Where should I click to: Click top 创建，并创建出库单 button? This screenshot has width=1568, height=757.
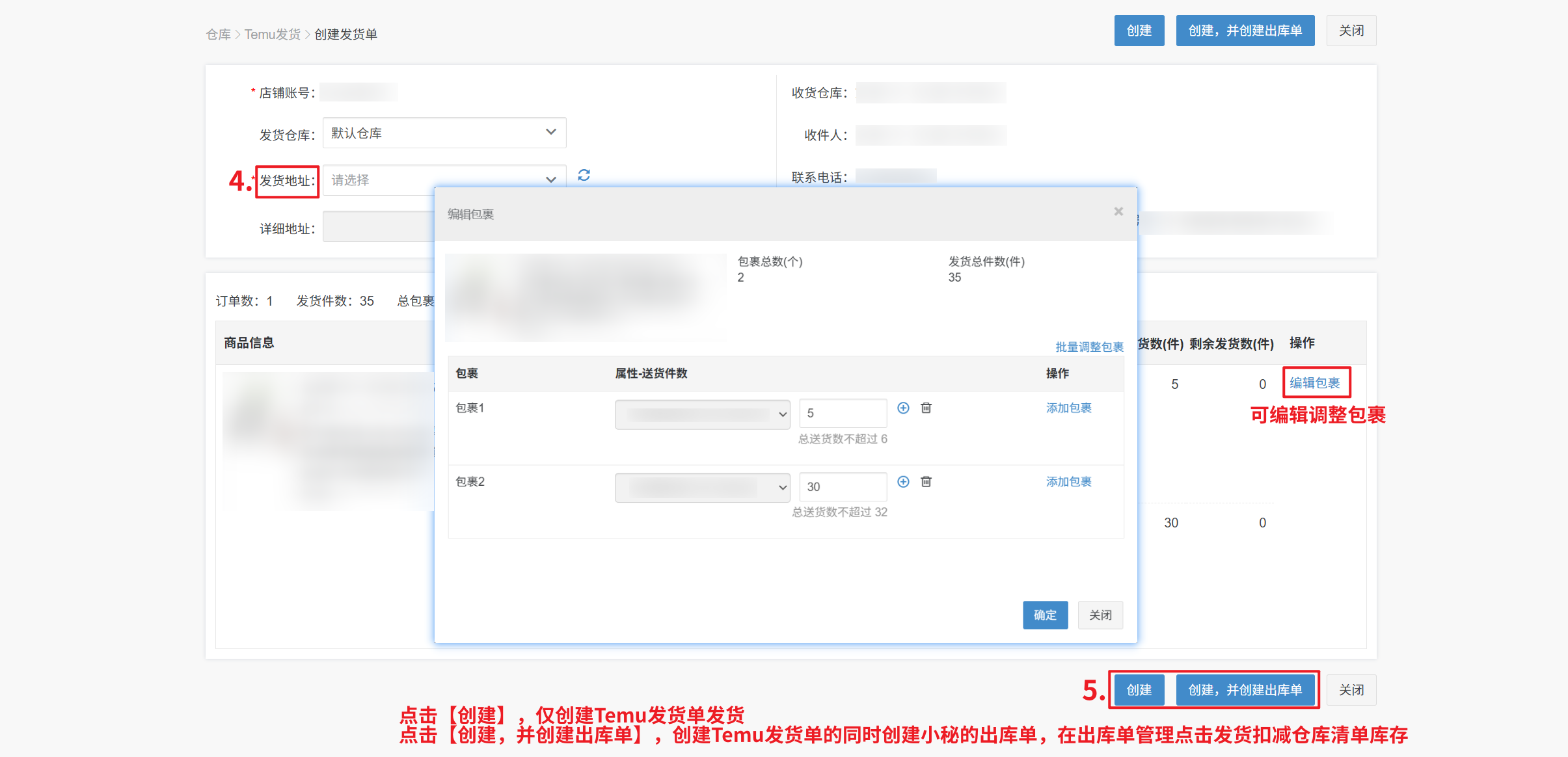[1244, 31]
